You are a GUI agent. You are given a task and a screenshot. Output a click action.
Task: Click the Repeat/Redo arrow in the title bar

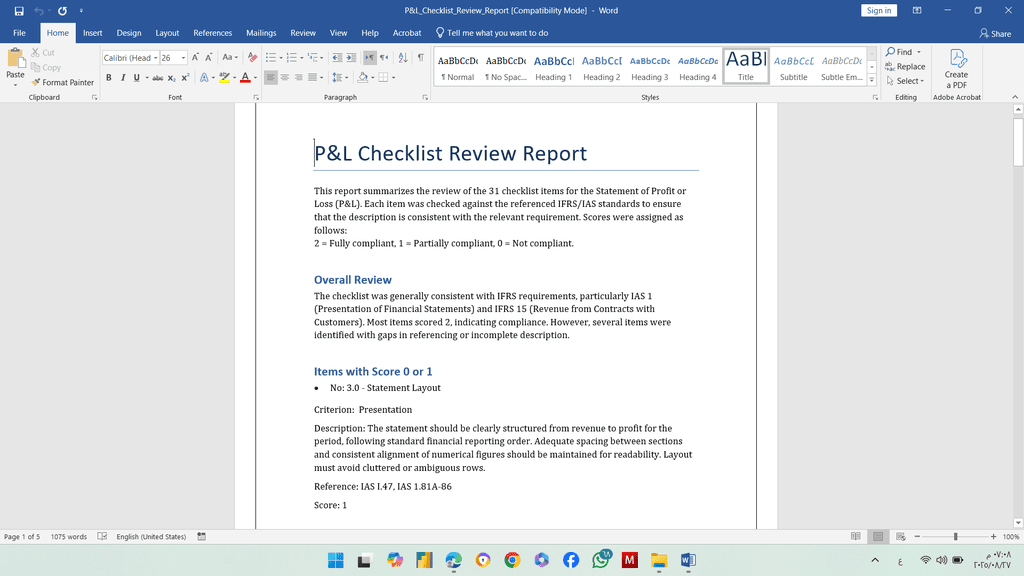62,10
